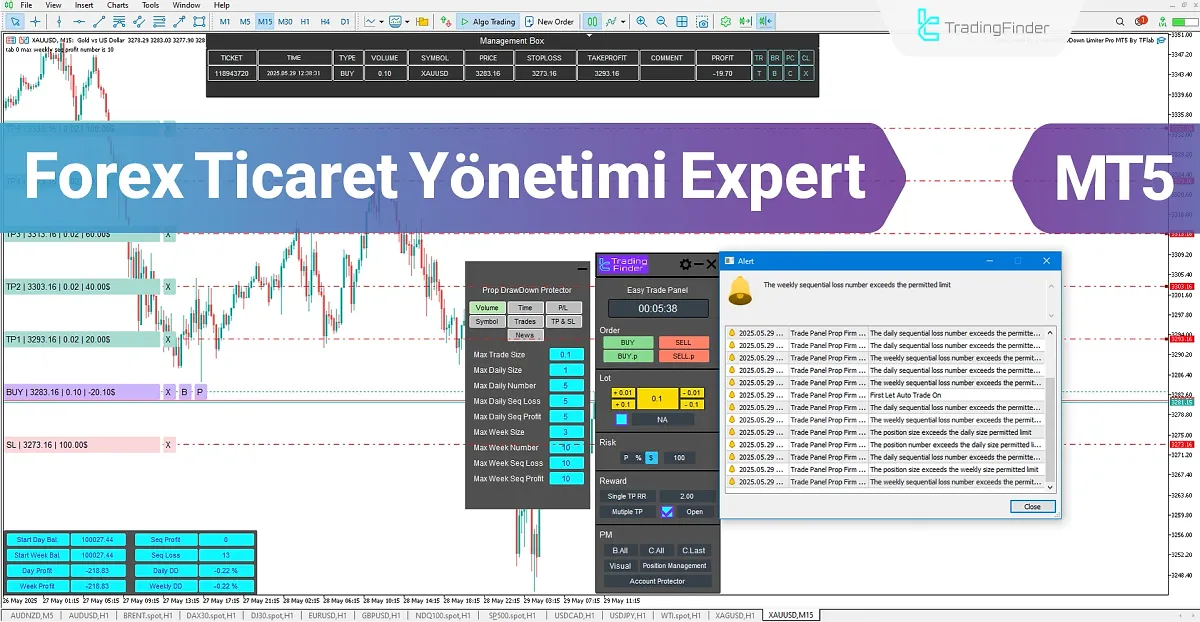The width and height of the screenshot is (1200, 622).
Task: Open the Charts menu
Action: tap(118, 5)
